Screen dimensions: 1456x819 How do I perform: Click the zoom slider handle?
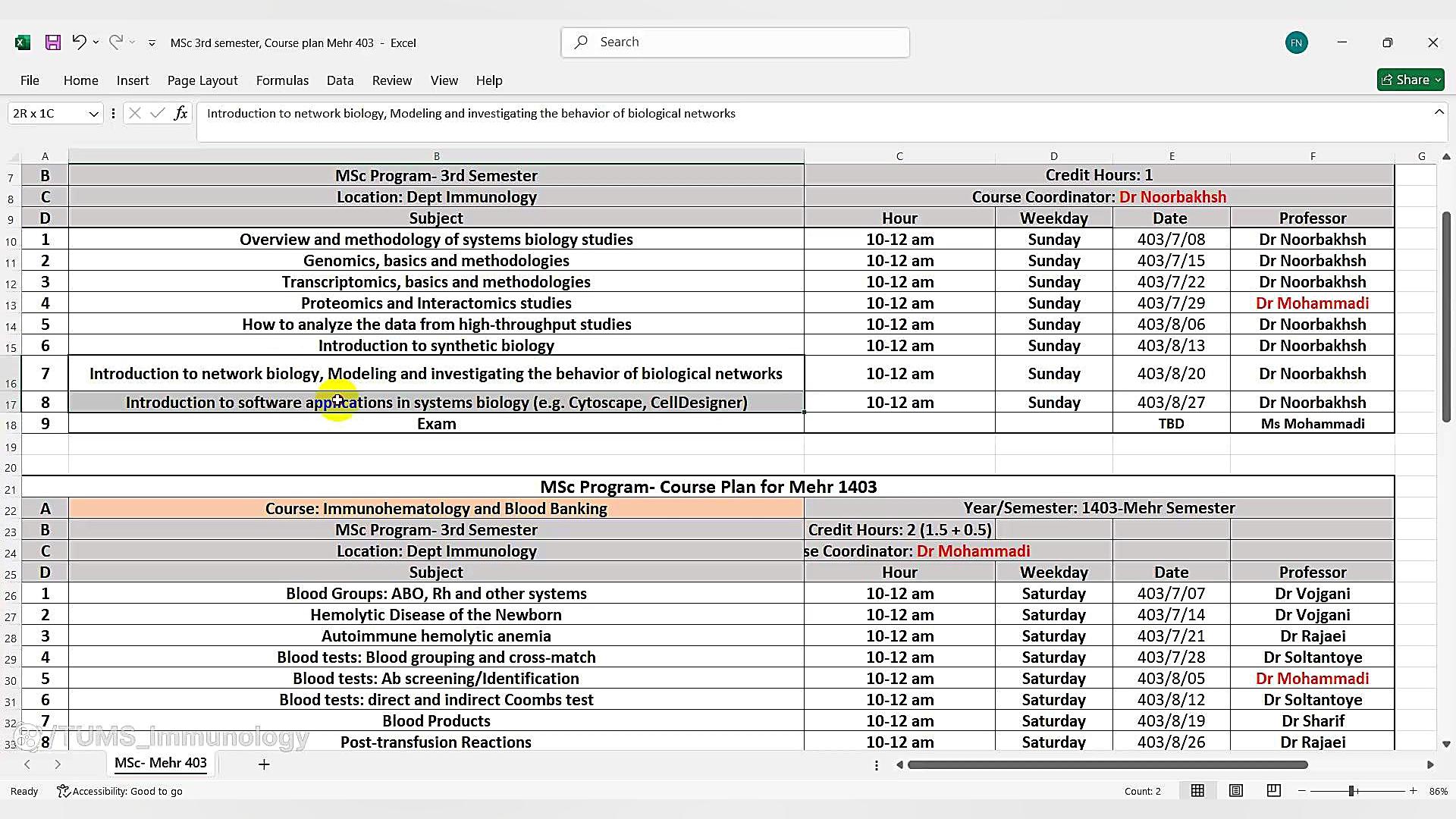tap(1351, 791)
